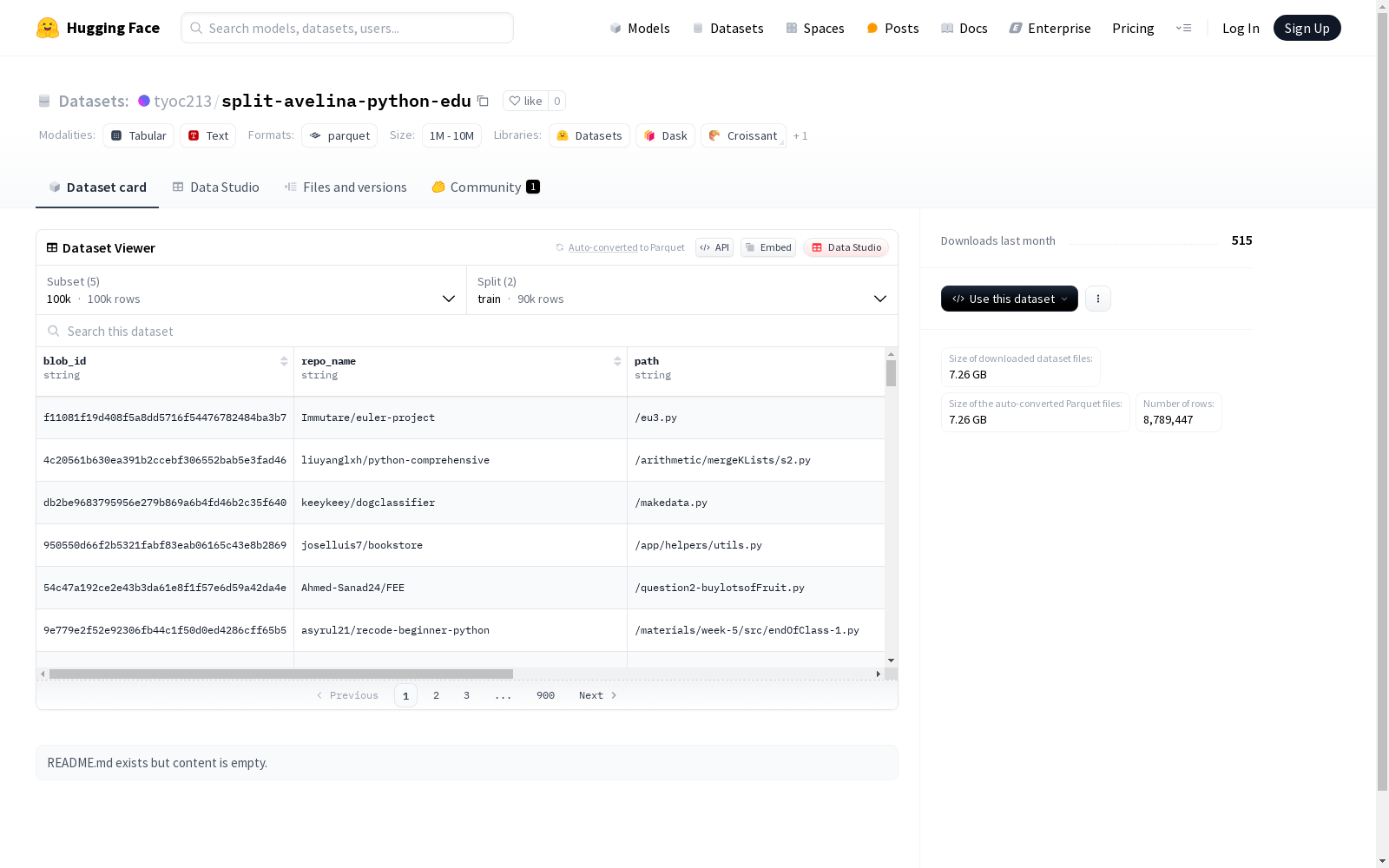The image size is (1389, 868).
Task: Click the Datasets: breadcrumb label
Action: (93, 101)
